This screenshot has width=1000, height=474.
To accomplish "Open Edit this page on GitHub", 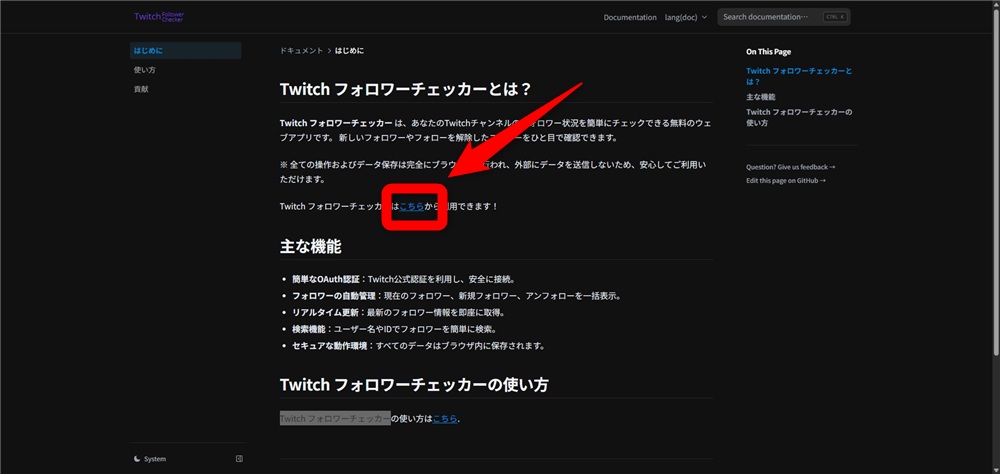I will point(790,180).
